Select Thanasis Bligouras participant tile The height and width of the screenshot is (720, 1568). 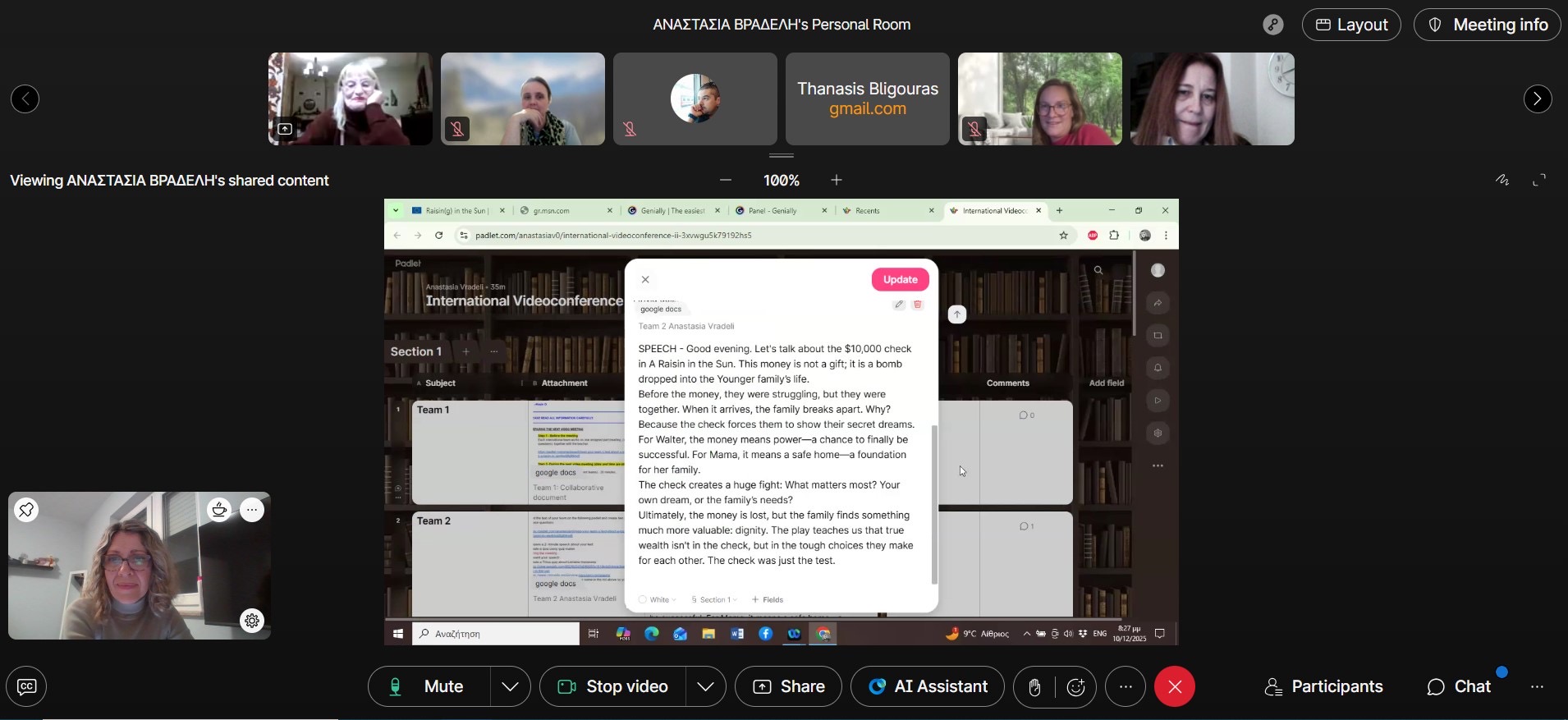point(867,99)
